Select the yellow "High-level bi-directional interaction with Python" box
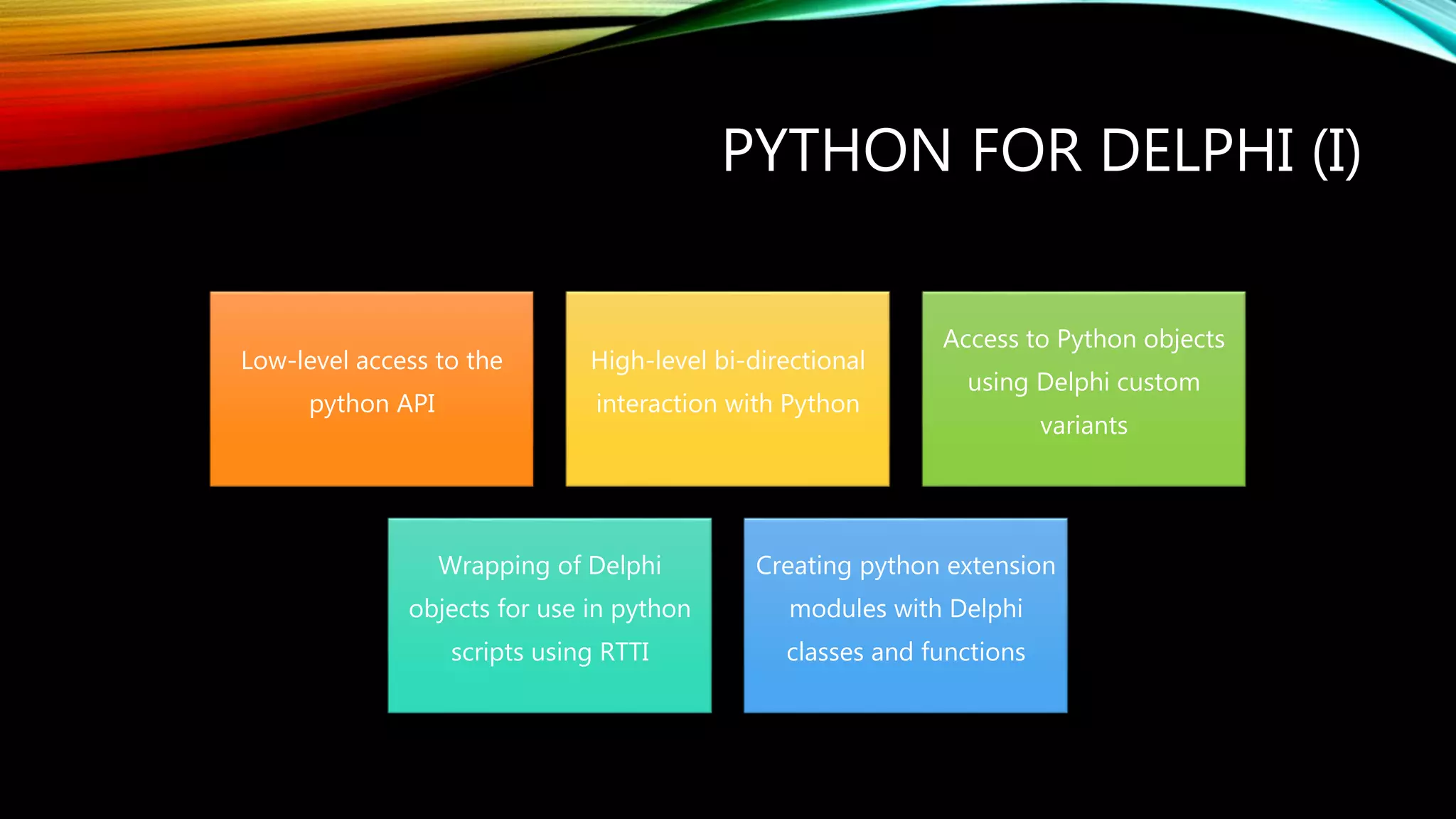 point(727,389)
